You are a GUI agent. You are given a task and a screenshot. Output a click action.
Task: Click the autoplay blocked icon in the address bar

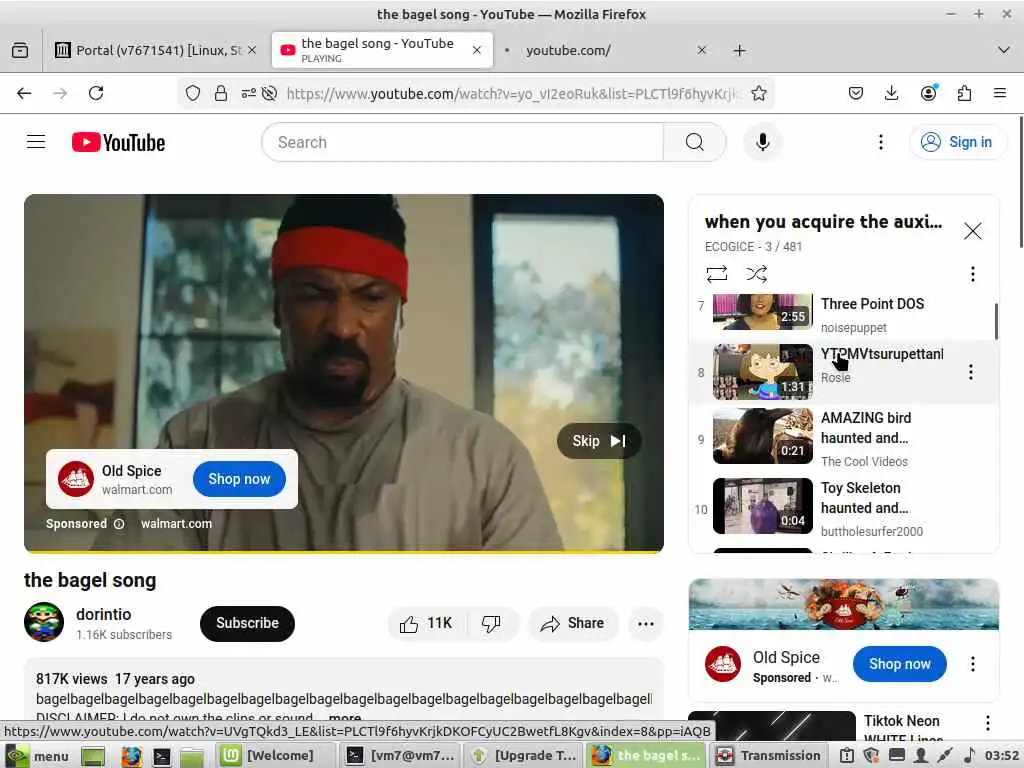pos(269,93)
